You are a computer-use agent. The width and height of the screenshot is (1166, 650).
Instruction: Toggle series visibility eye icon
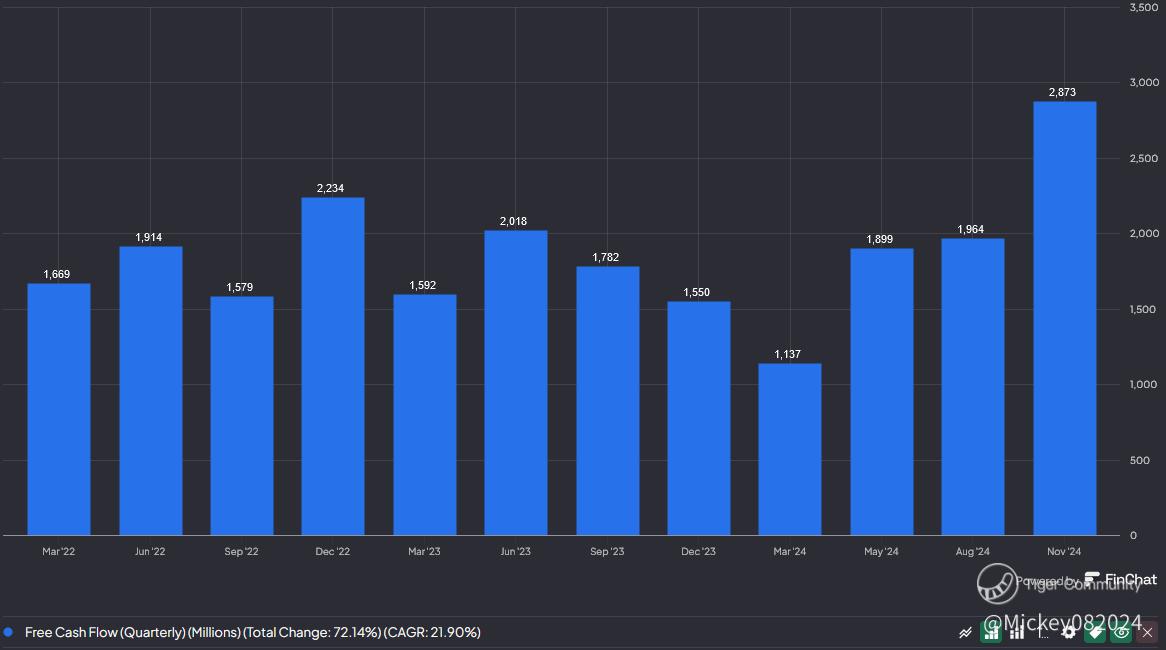point(1121,632)
